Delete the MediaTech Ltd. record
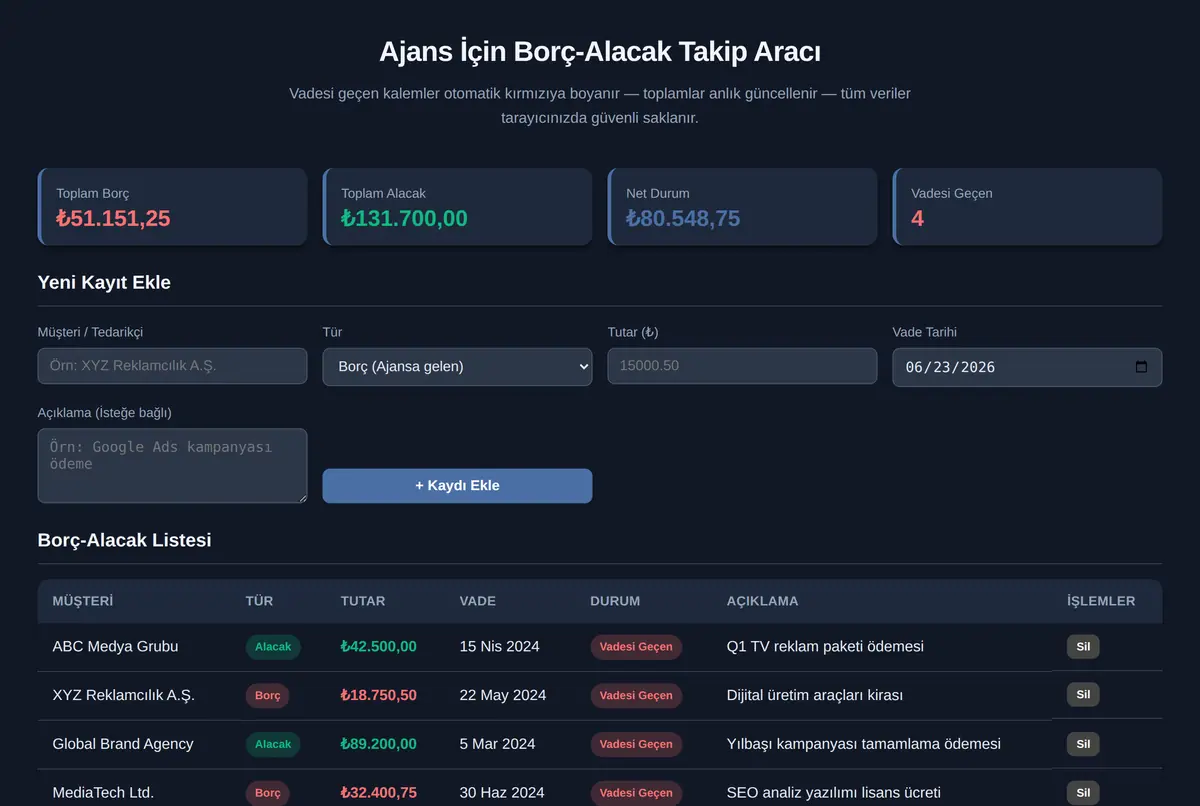The image size is (1200, 806). pos(1083,793)
